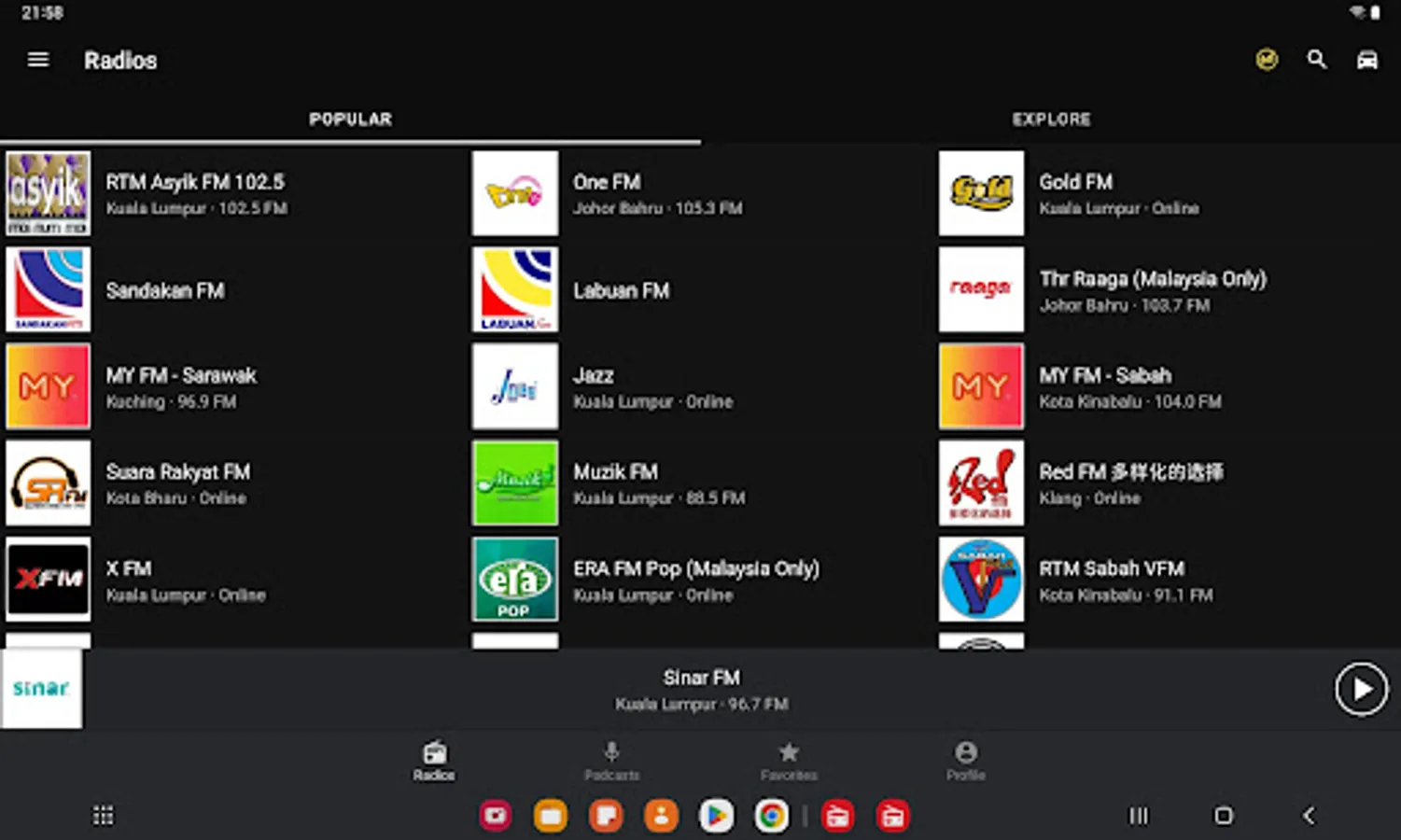Choose the Red FM station
Viewport: 1401px width, 840px height.
coord(1168,483)
